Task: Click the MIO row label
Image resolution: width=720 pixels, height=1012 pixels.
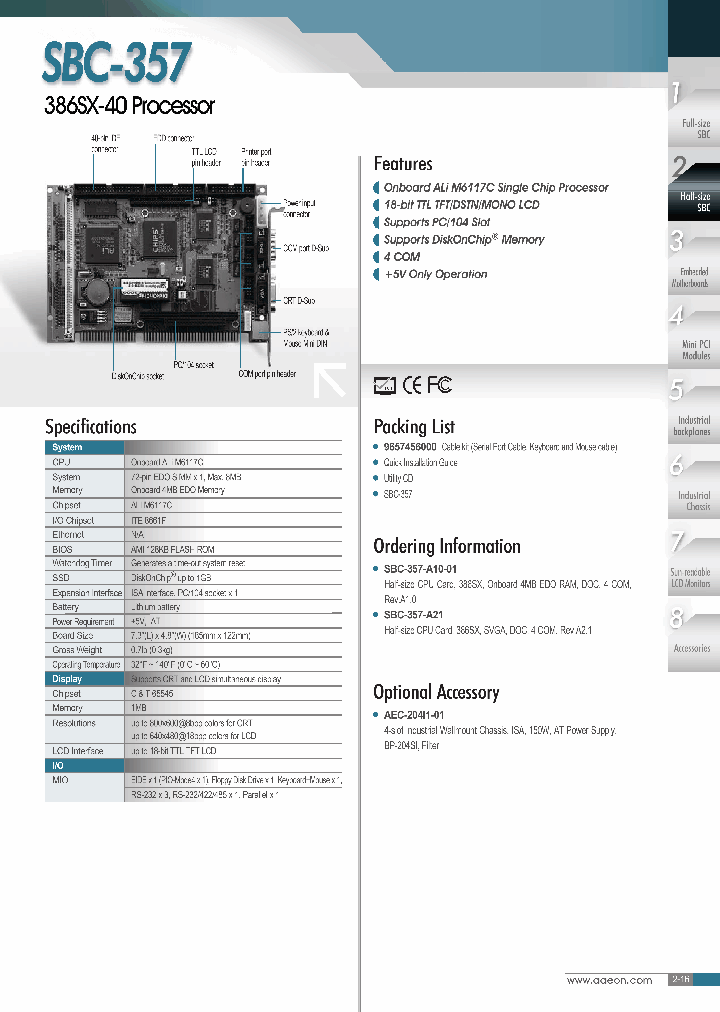Action: [60, 780]
